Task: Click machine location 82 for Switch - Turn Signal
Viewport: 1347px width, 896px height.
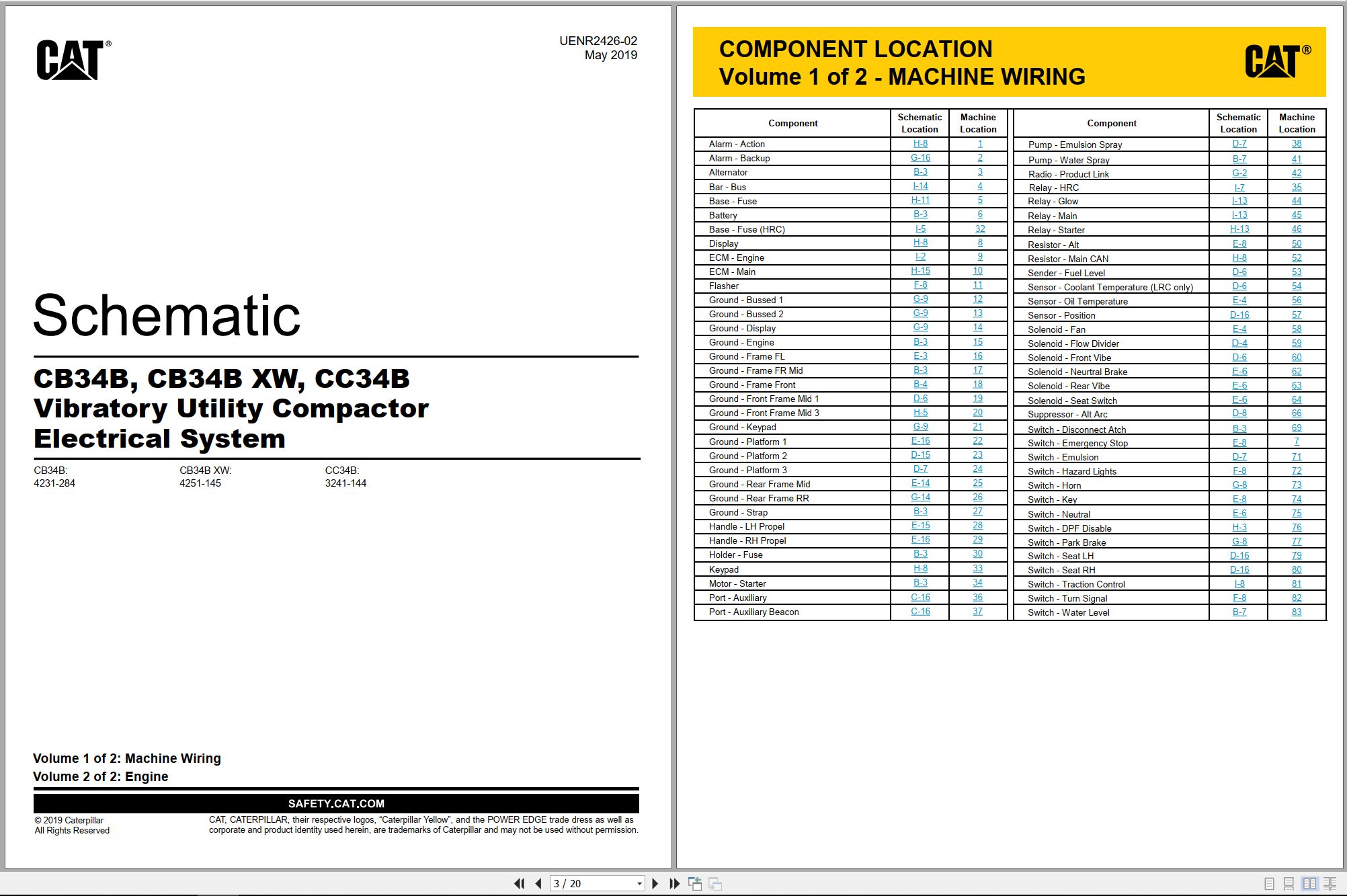Action: click(x=1297, y=598)
